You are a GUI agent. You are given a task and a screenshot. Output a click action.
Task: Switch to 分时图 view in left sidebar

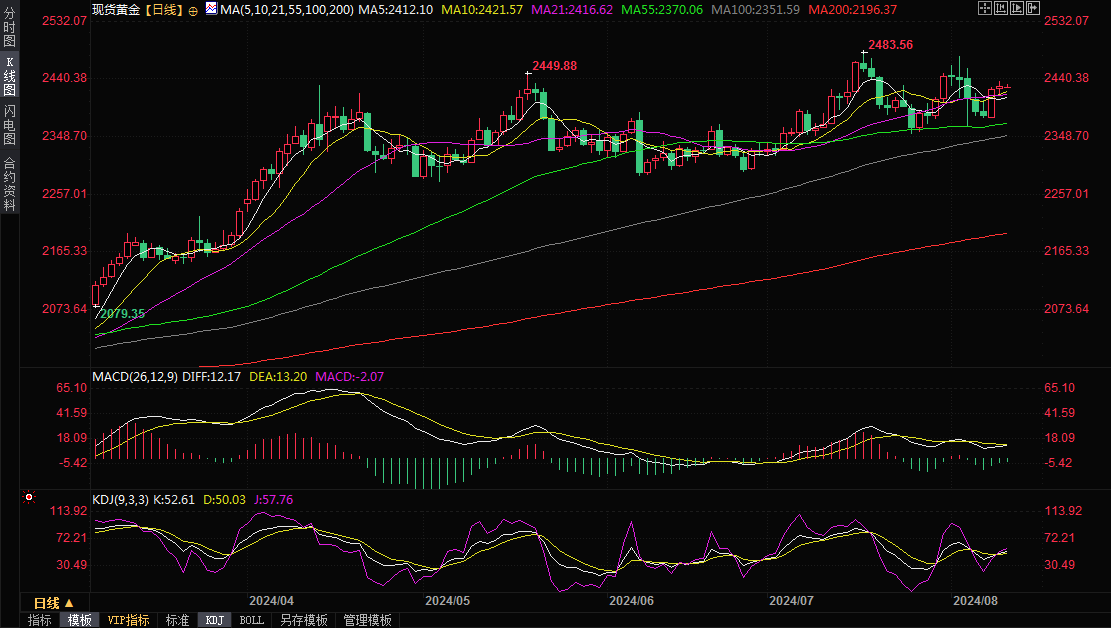point(9,30)
